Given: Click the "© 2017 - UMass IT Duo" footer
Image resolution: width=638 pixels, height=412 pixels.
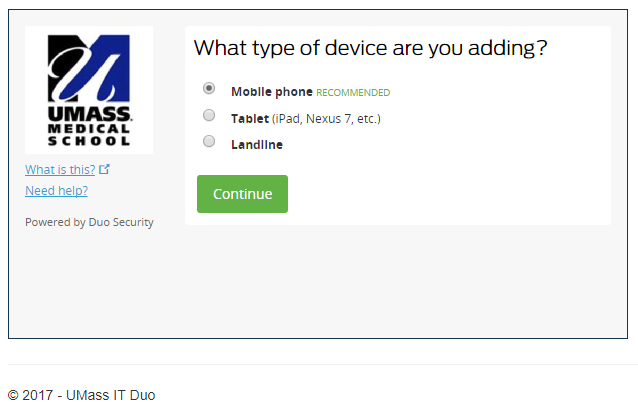Looking at the screenshot, I should tap(82, 395).
